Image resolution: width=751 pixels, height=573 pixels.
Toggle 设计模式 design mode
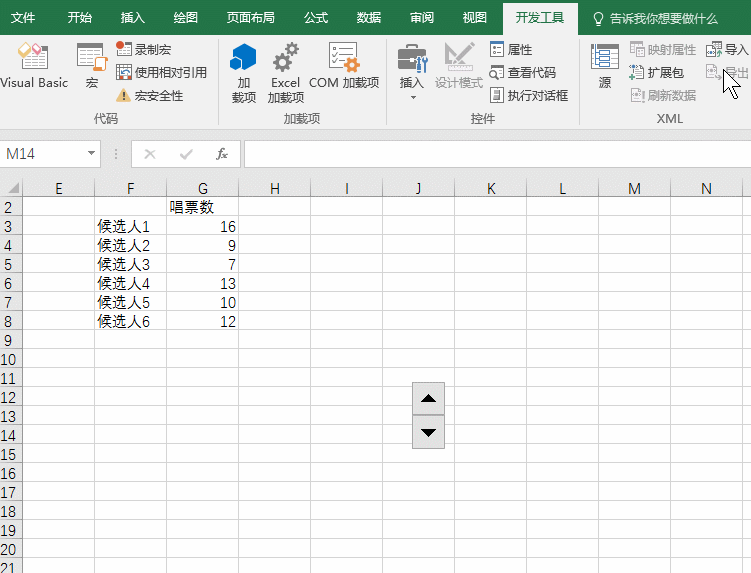pyautogui.click(x=459, y=66)
